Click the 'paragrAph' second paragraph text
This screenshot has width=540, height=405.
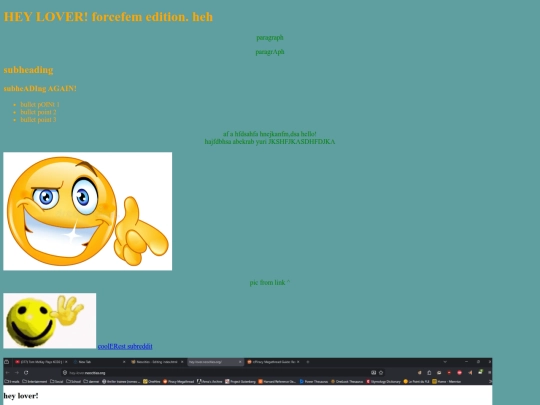(x=270, y=52)
